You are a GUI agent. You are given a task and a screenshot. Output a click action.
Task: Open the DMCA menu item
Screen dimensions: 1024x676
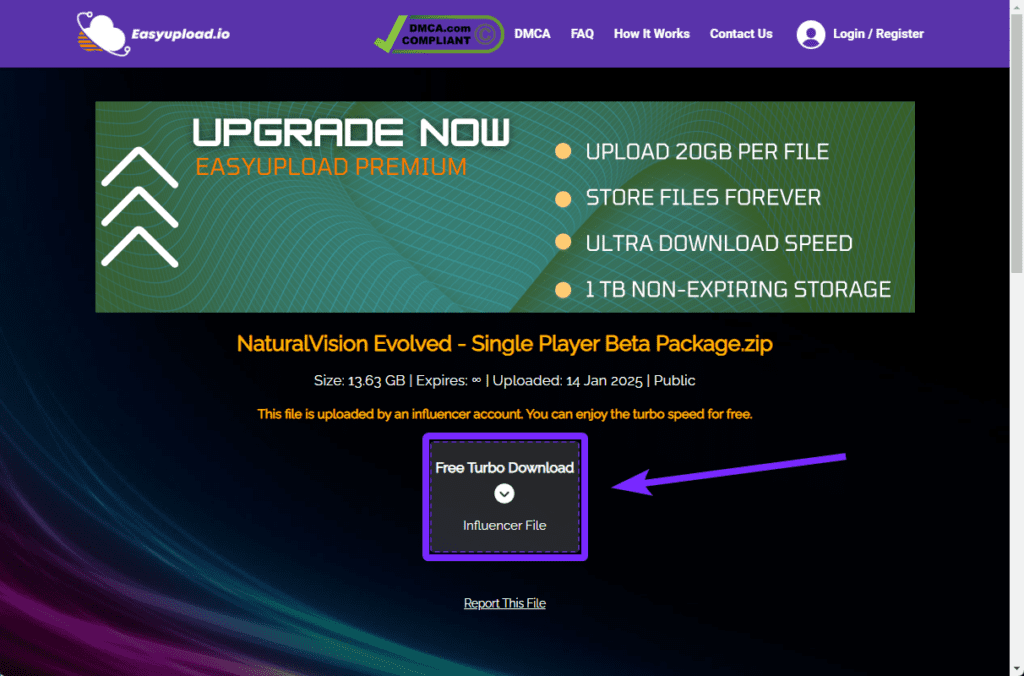point(532,34)
